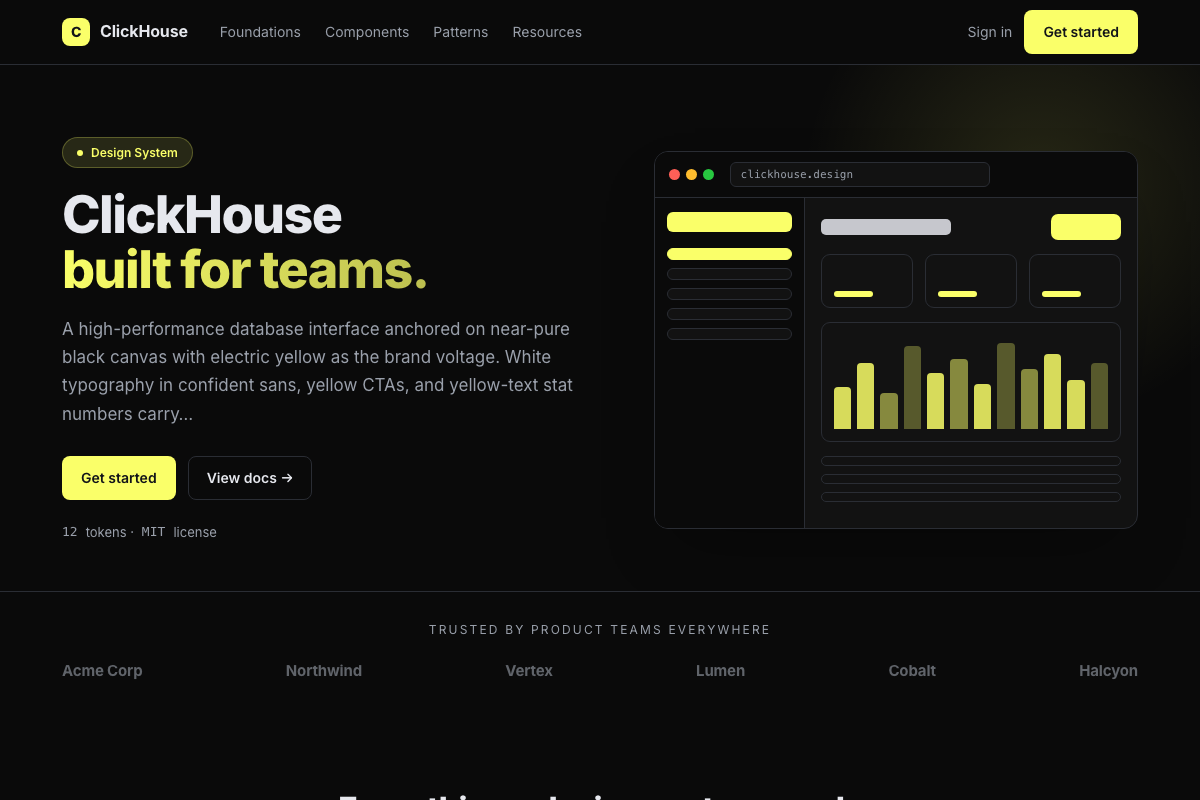Open the Resources nav item
The width and height of the screenshot is (1200, 800).
click(x=547, y=32)
